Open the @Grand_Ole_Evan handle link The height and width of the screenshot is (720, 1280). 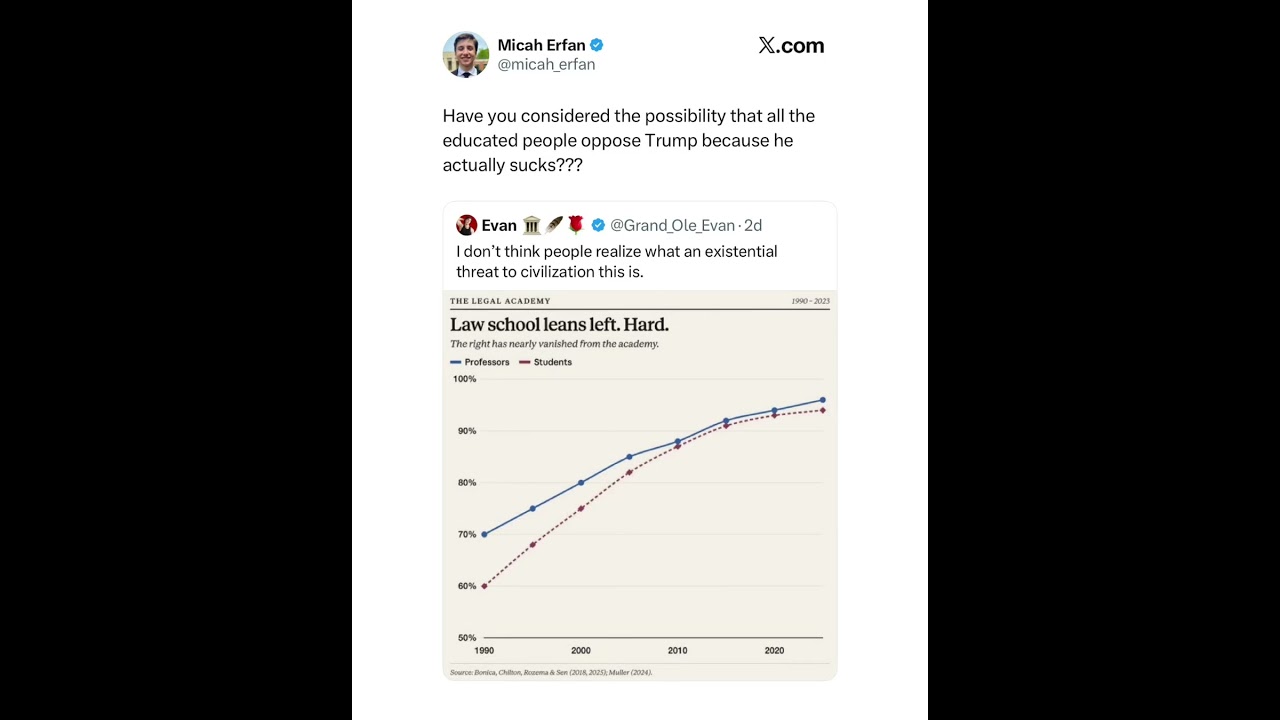(672, 225)
